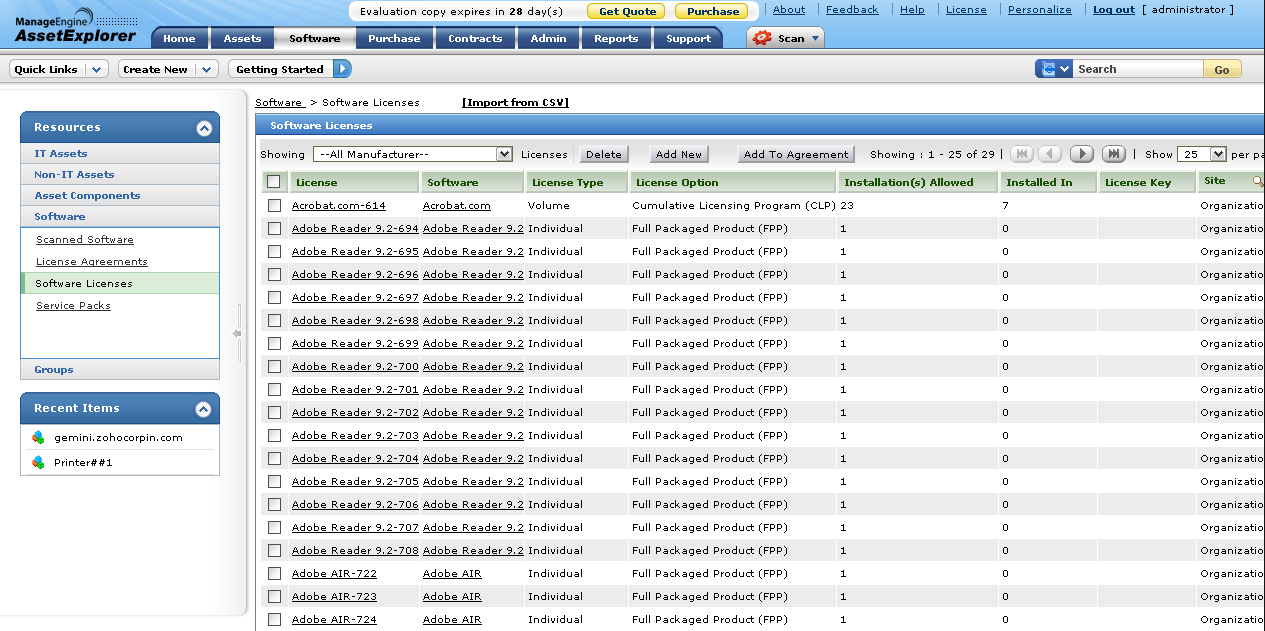Select all licenses with header checkbox
This screenshot has height=631, width=1265.
point(274,182)
